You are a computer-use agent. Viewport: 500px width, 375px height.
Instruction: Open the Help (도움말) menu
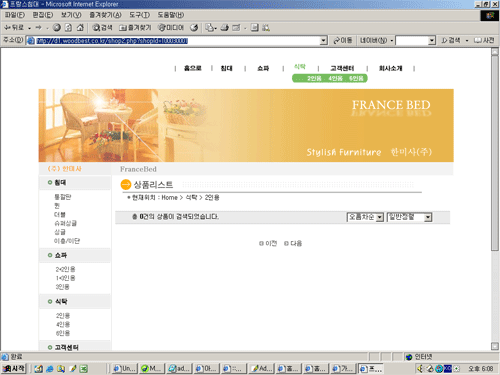[171, 15]
